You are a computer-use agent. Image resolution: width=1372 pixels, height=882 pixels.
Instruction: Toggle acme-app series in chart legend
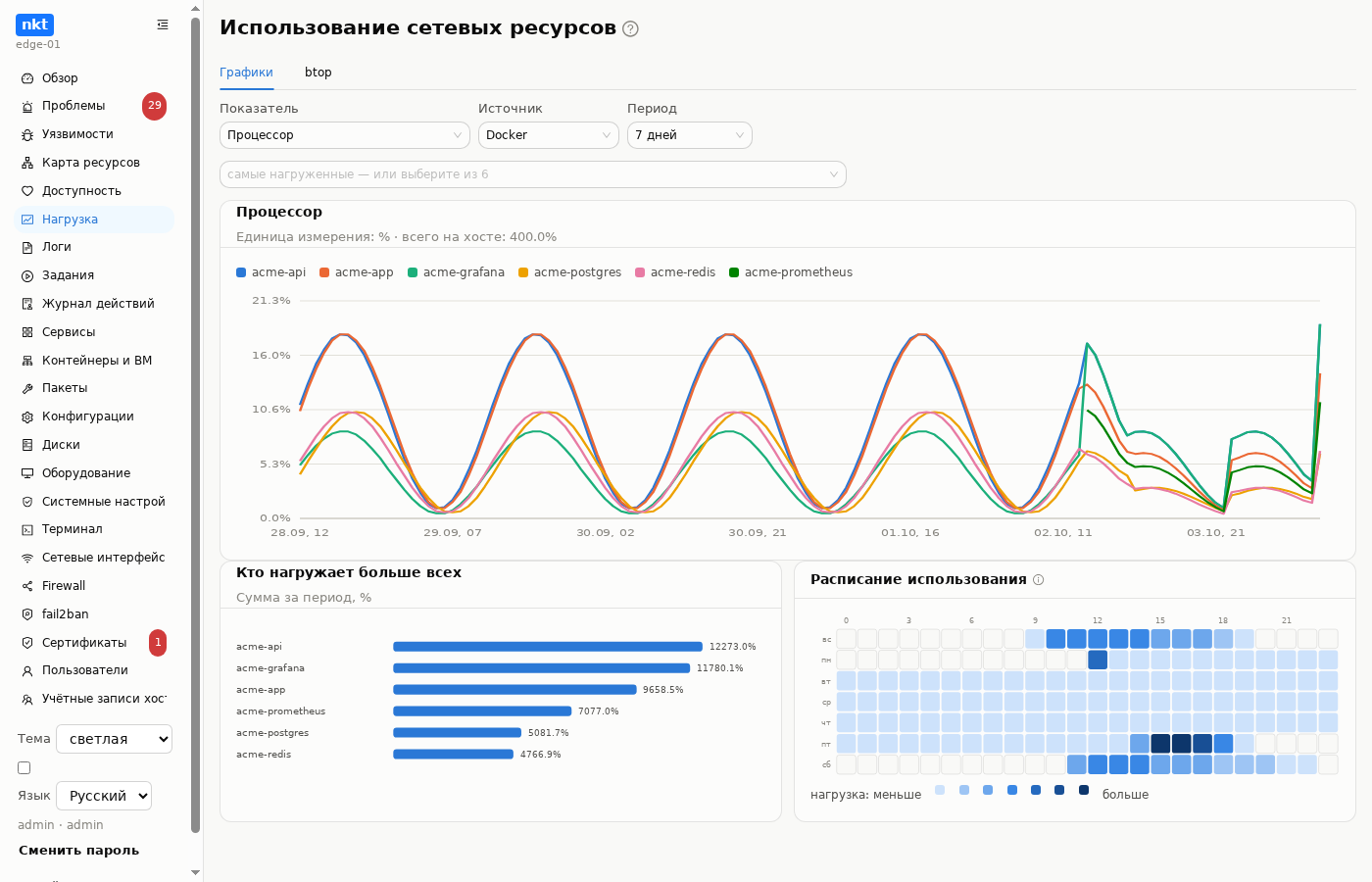tap(357, 272)
